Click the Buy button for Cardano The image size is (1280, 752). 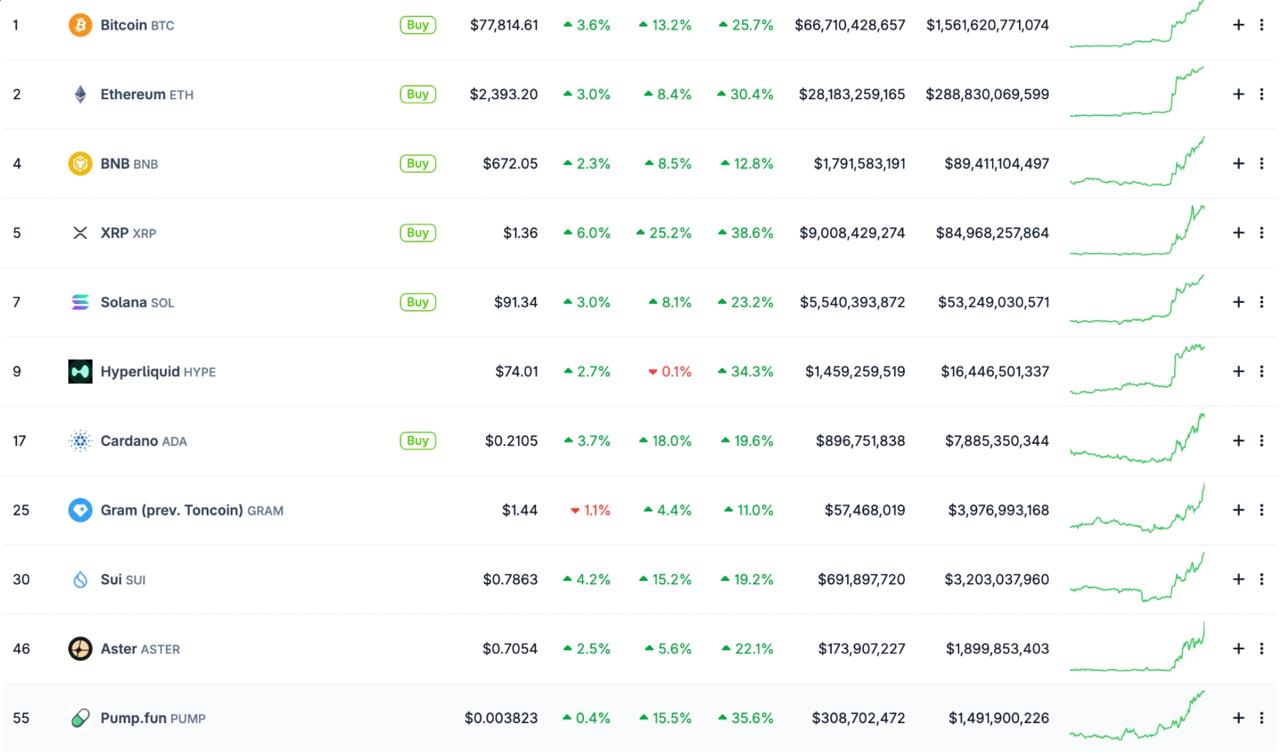point(418,440)
